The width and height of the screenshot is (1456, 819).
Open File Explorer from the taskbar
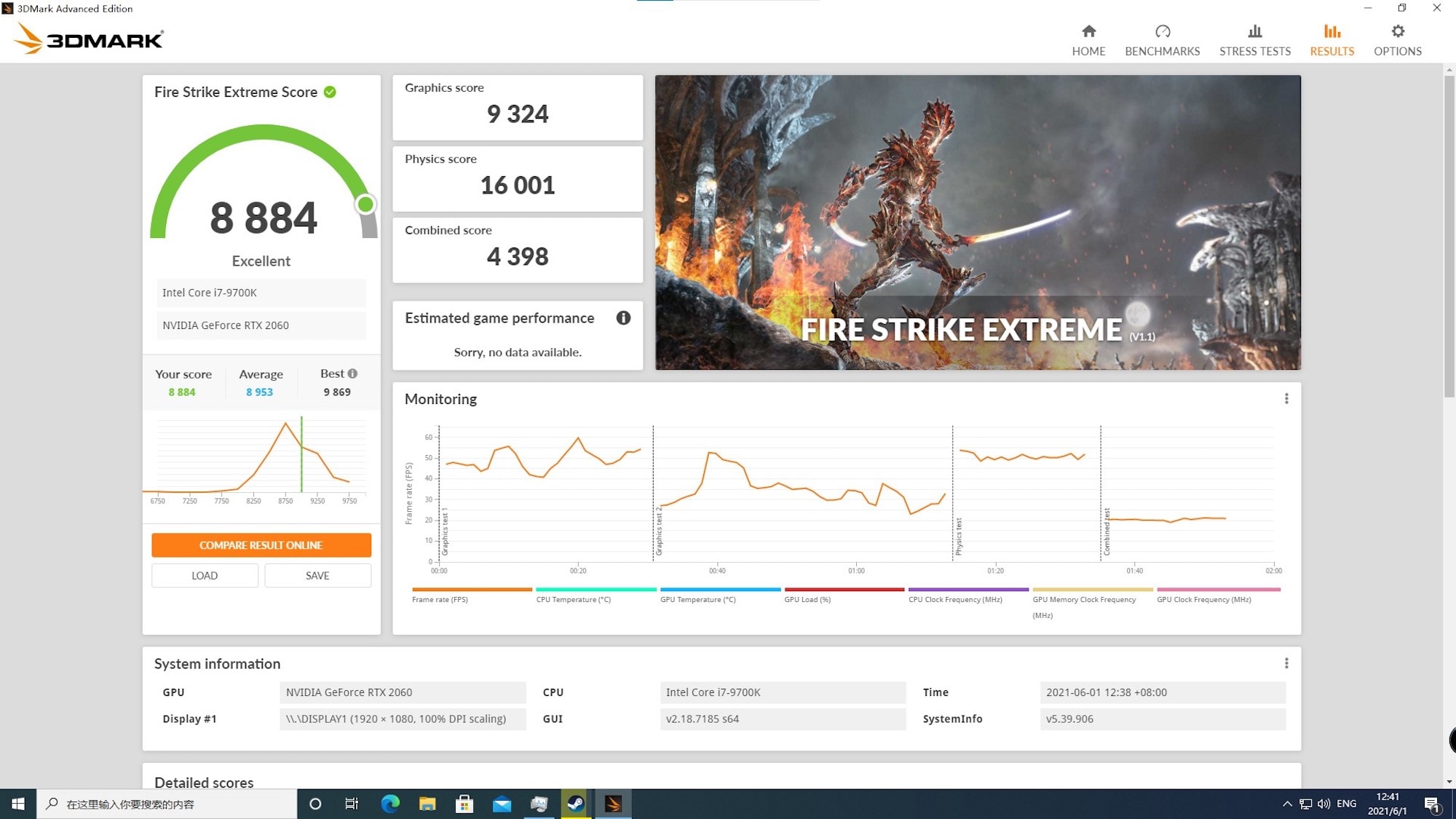pos(427,804)
